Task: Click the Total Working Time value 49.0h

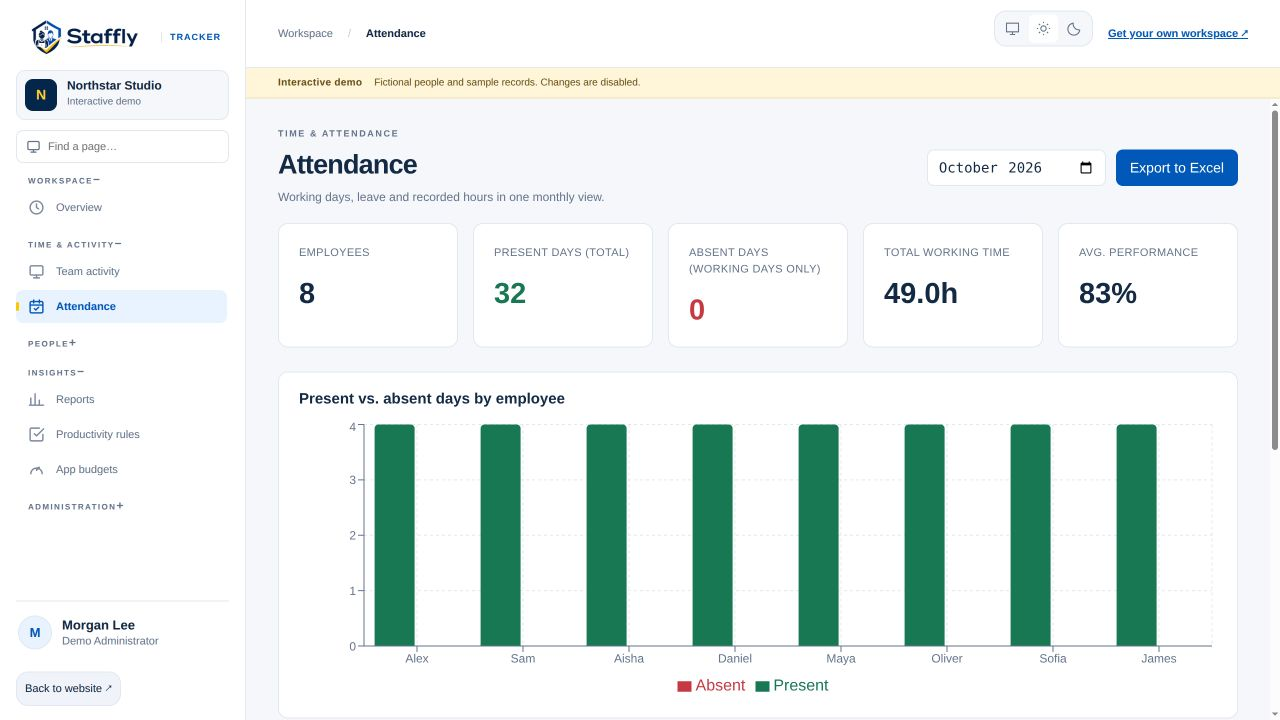Action: (921, 293)
